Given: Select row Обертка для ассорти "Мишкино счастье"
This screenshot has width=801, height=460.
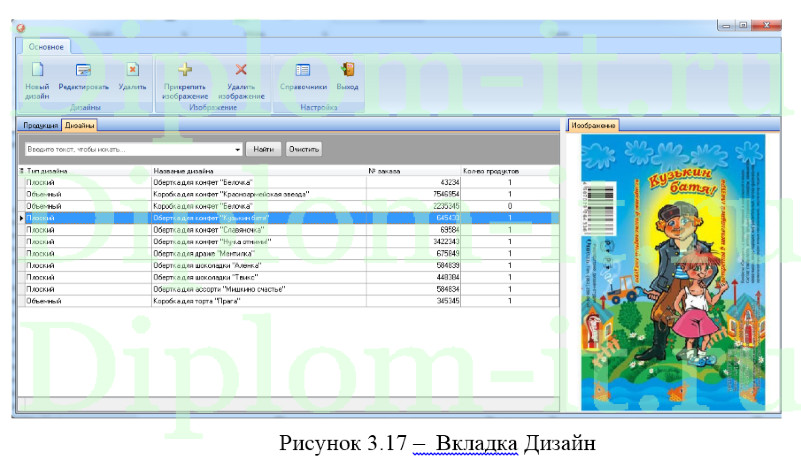Looking at the screenshot, I should point(289,289).
